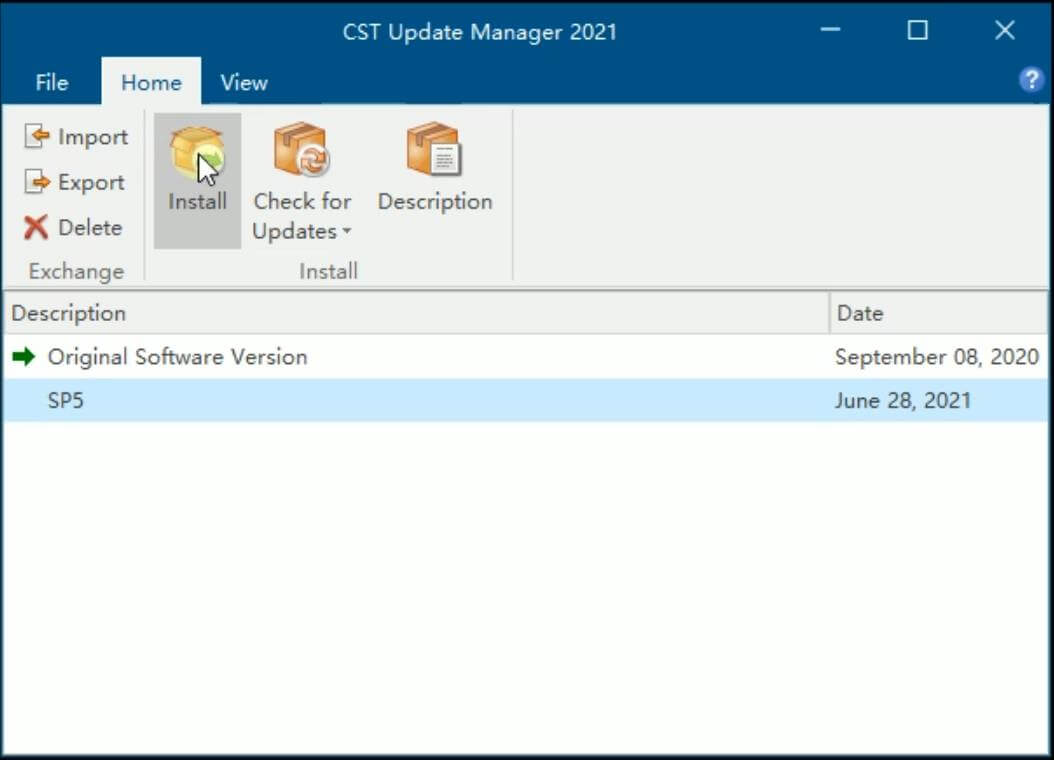Click the red Delete X icon
Image resolution: width=1054 pixels, height=760 pixels.
pyautogui.click(x=36, y=227)
